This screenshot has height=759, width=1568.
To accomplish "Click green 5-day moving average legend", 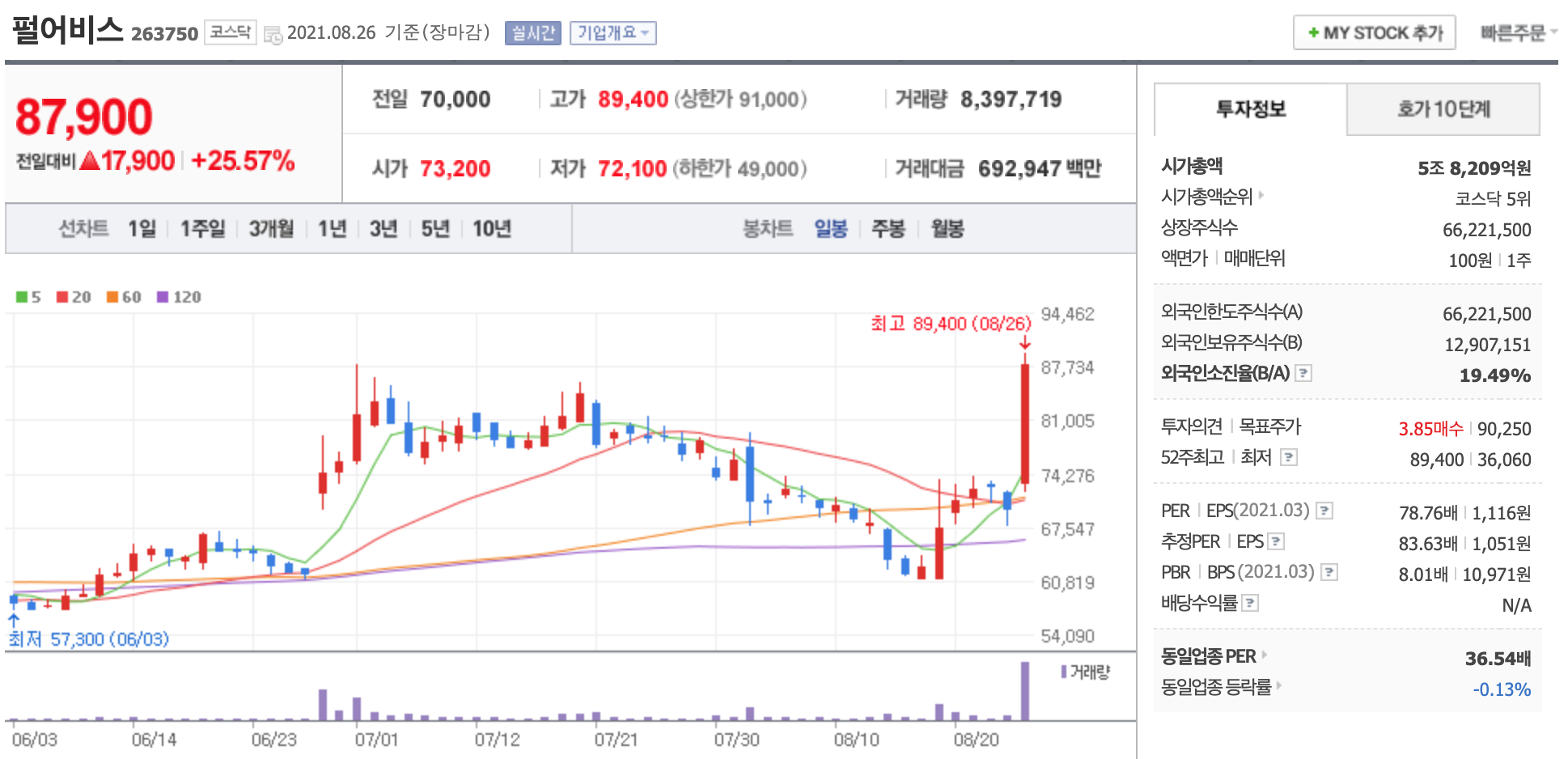I will pyautogui.click(x=28, y=297).
